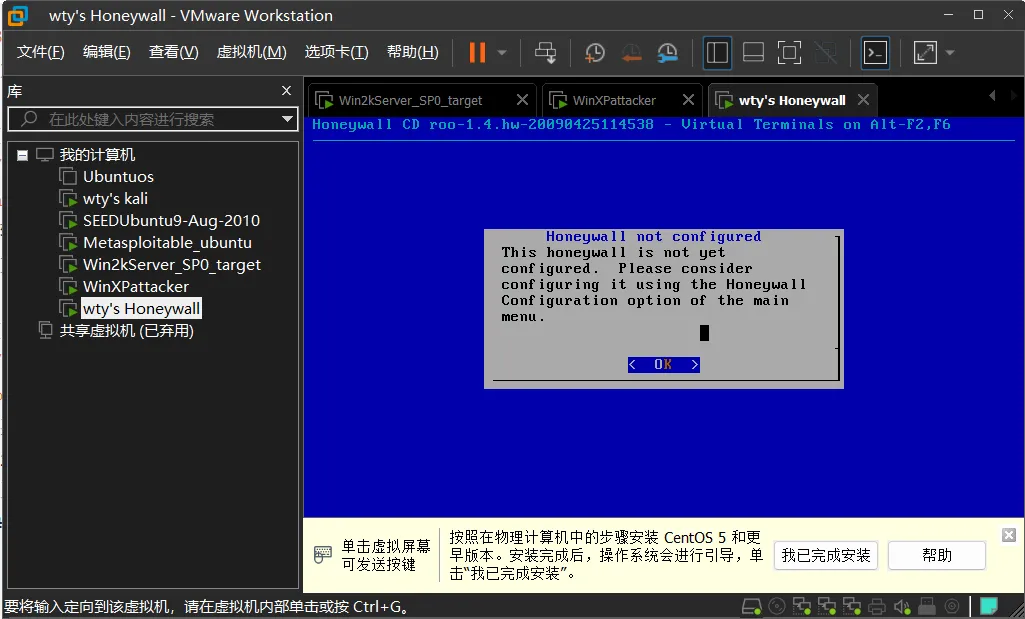Open the power options dropdown arrow
Image resolution: width=1025 pixels, height=619 pixels.
coord(502,52)
